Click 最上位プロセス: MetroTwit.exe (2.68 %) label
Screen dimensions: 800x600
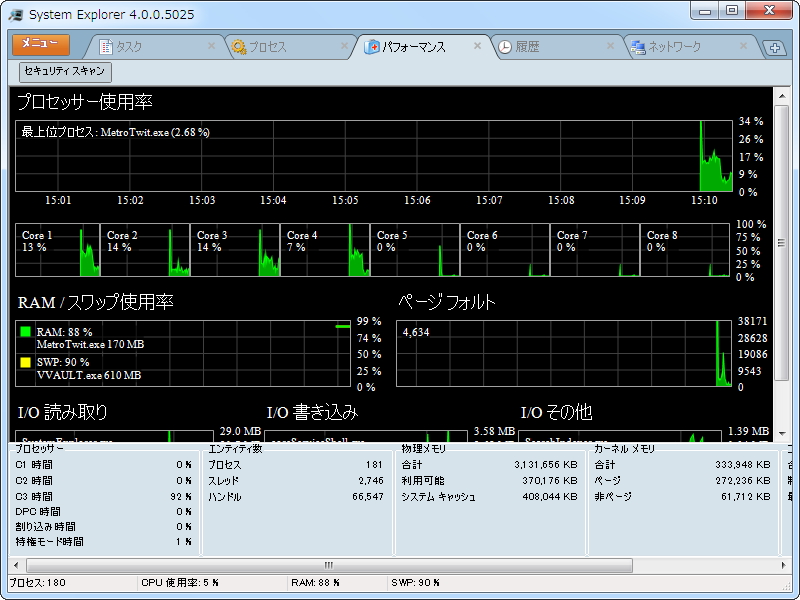pyautogui.click(x=115, y=132)
